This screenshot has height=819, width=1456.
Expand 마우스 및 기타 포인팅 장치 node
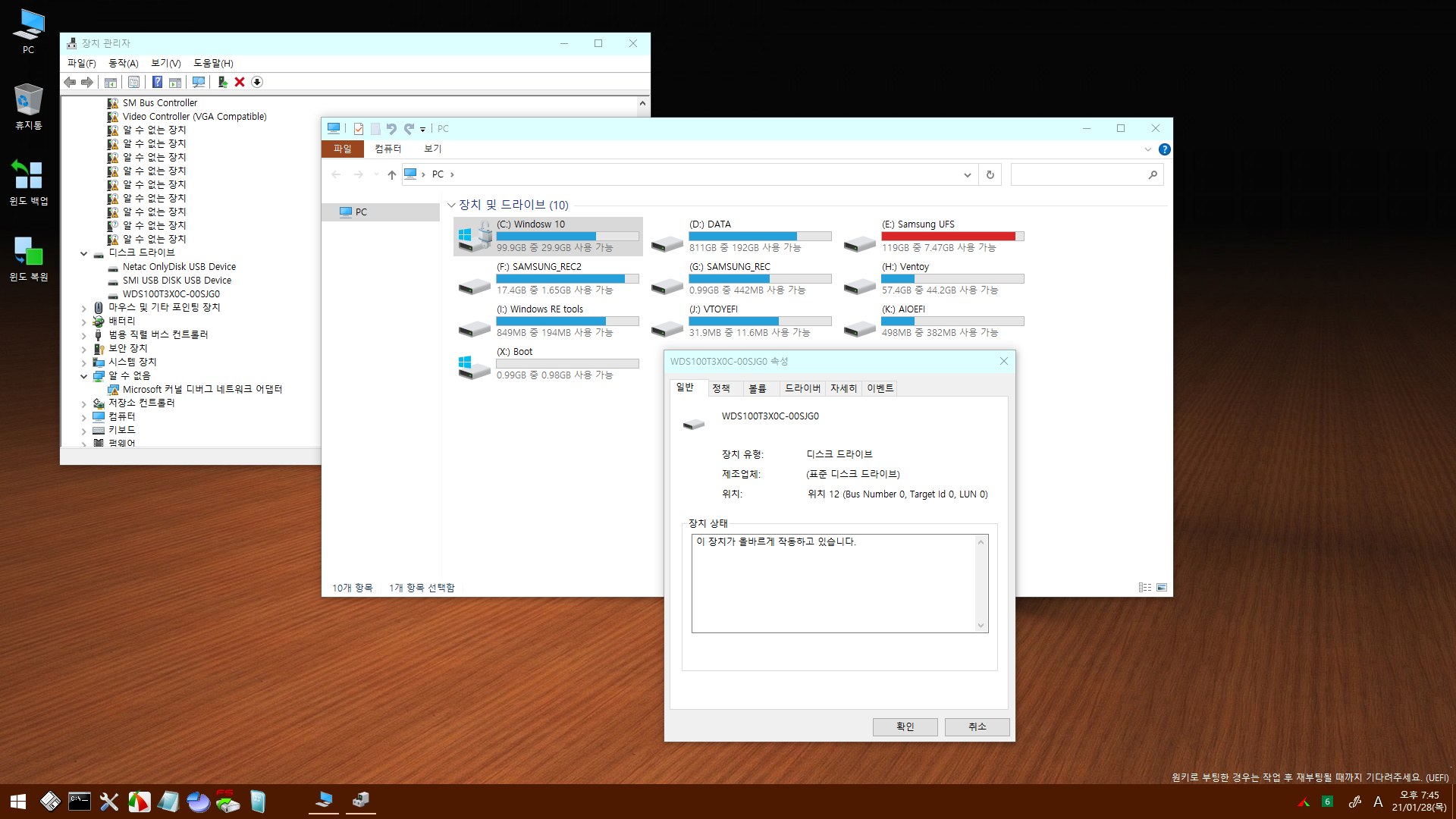click(x=83, y=309)
